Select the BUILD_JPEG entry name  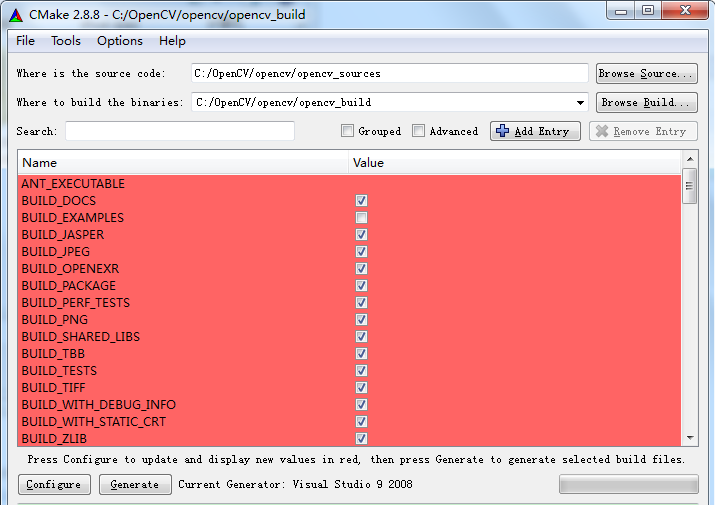[56, 252]
